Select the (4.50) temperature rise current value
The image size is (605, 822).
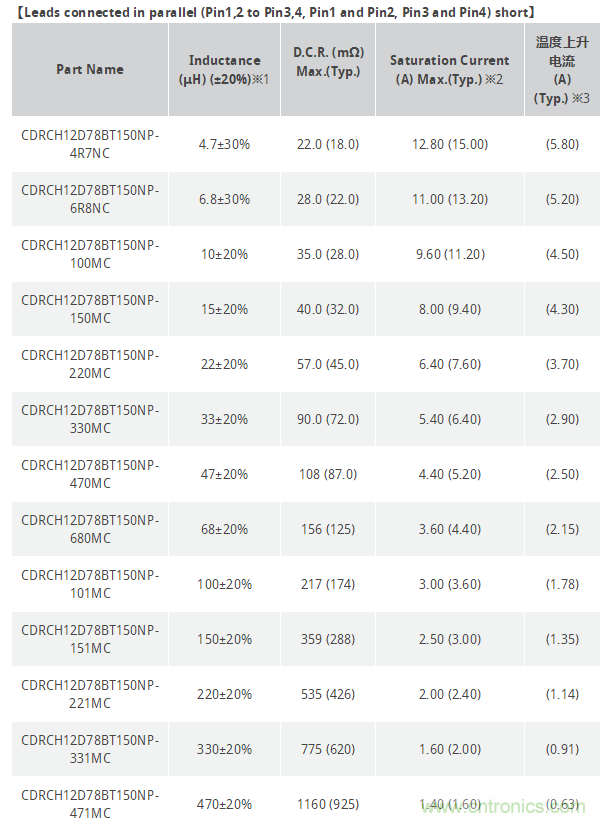pyautogui.click(x=562, y=254)
